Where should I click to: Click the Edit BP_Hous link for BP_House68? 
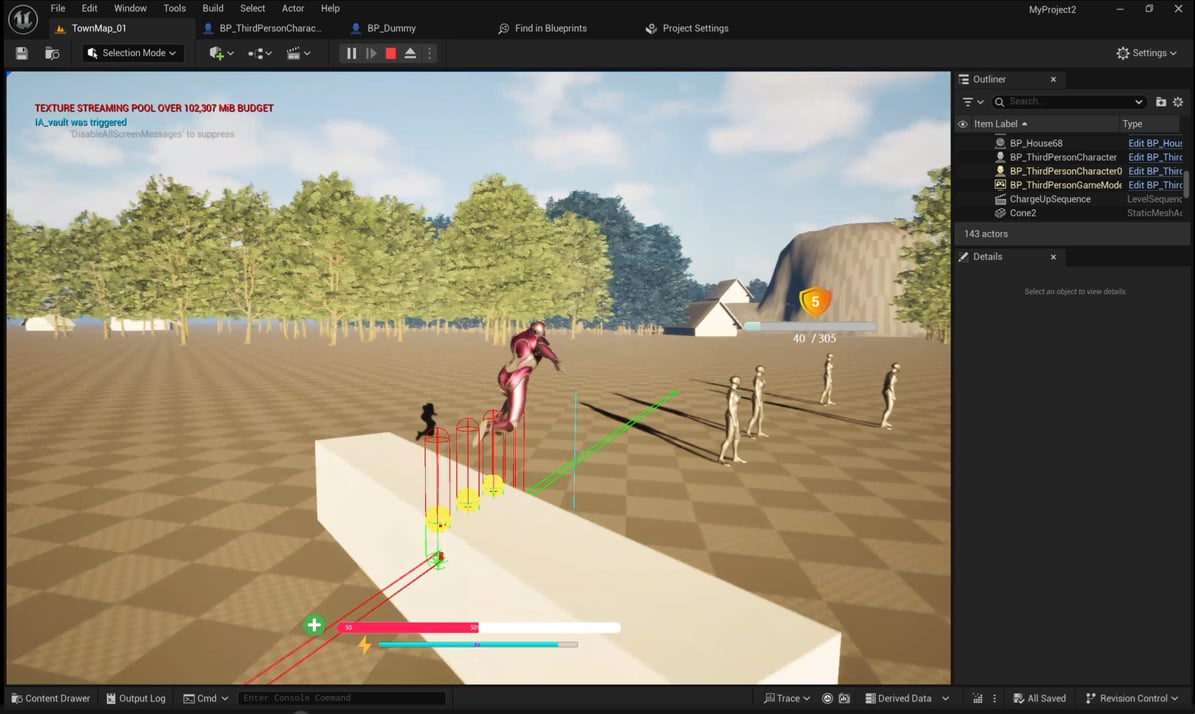pos(1155,143)
